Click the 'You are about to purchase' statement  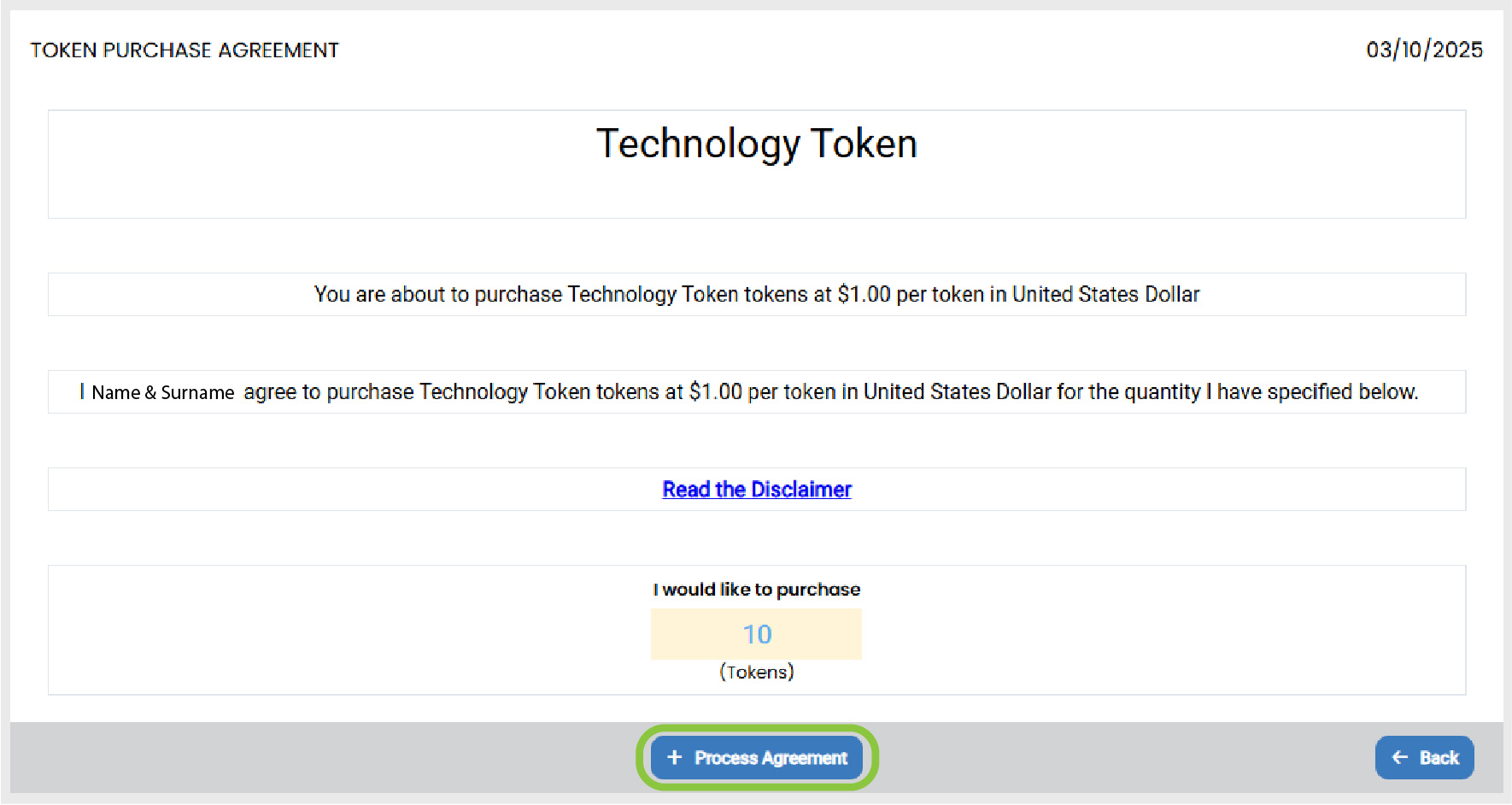(757, 295)
